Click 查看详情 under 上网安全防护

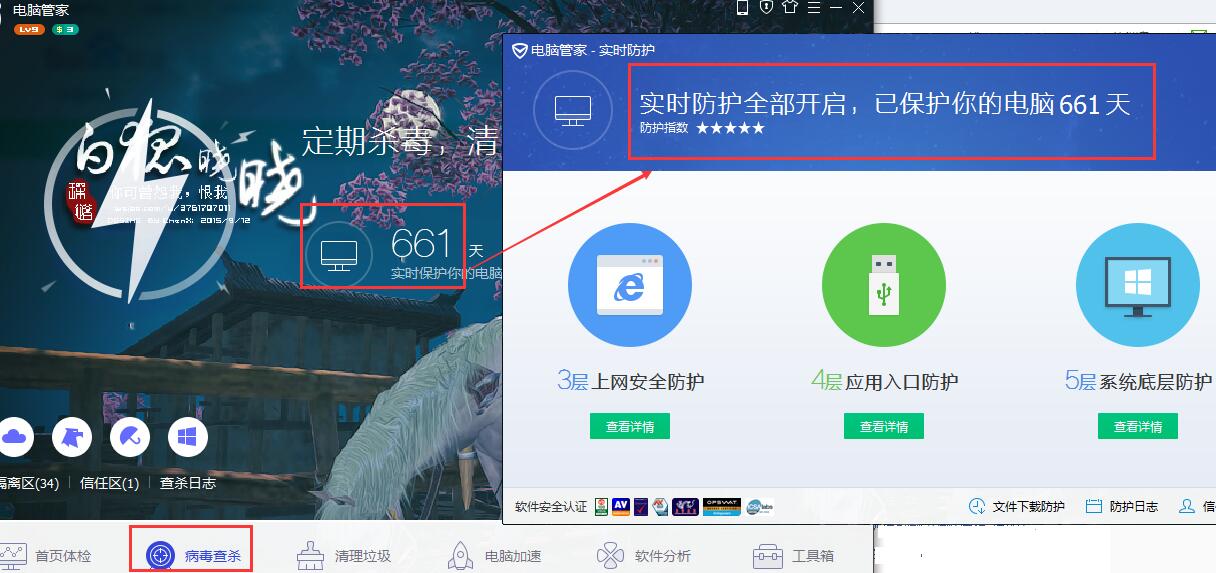630,426
